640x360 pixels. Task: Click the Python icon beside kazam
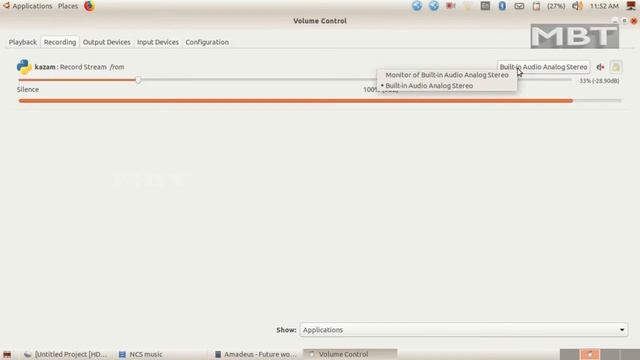24,67
